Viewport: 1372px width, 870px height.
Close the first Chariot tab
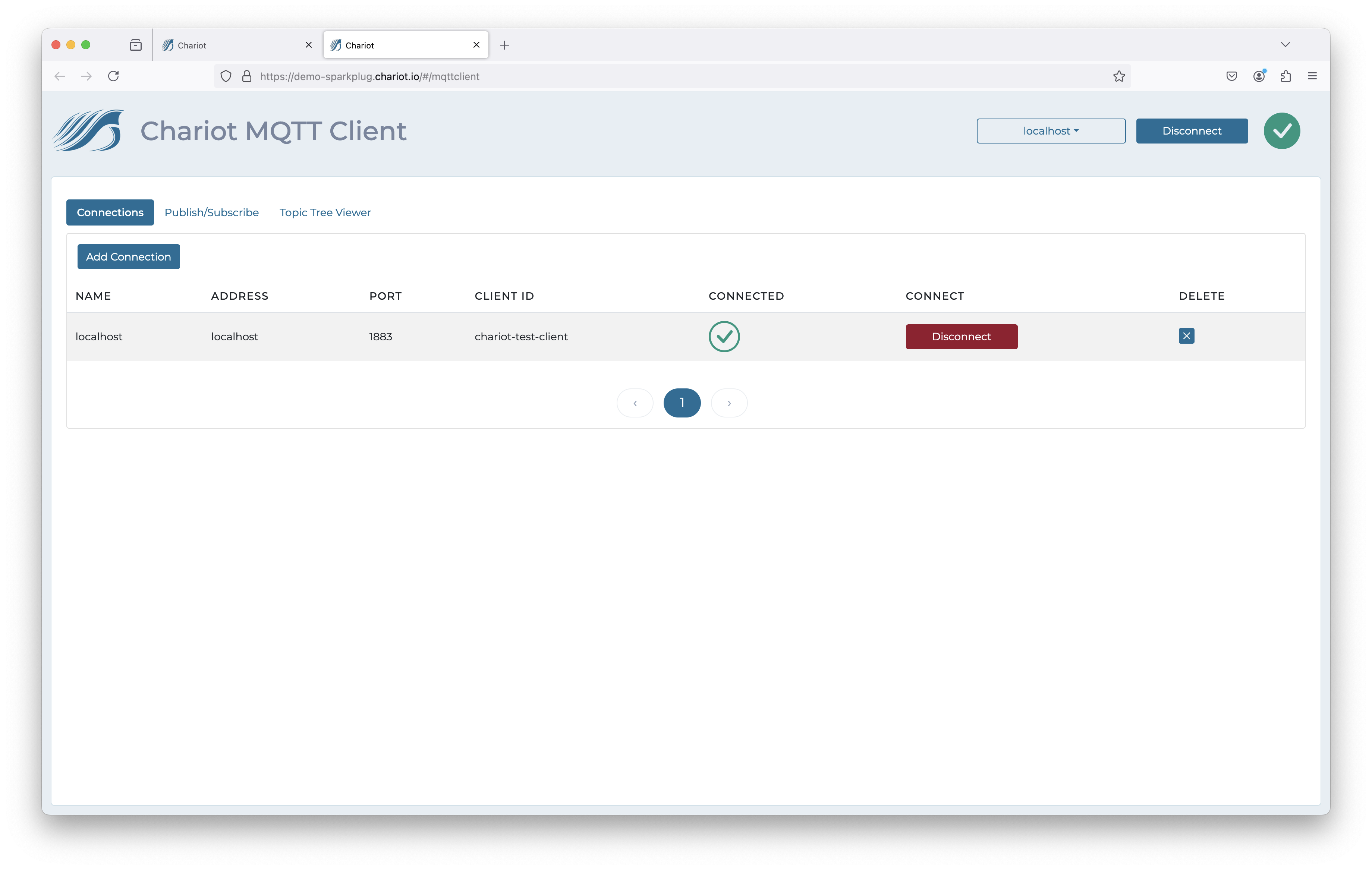pyautogui.click(x=308, y=45)
